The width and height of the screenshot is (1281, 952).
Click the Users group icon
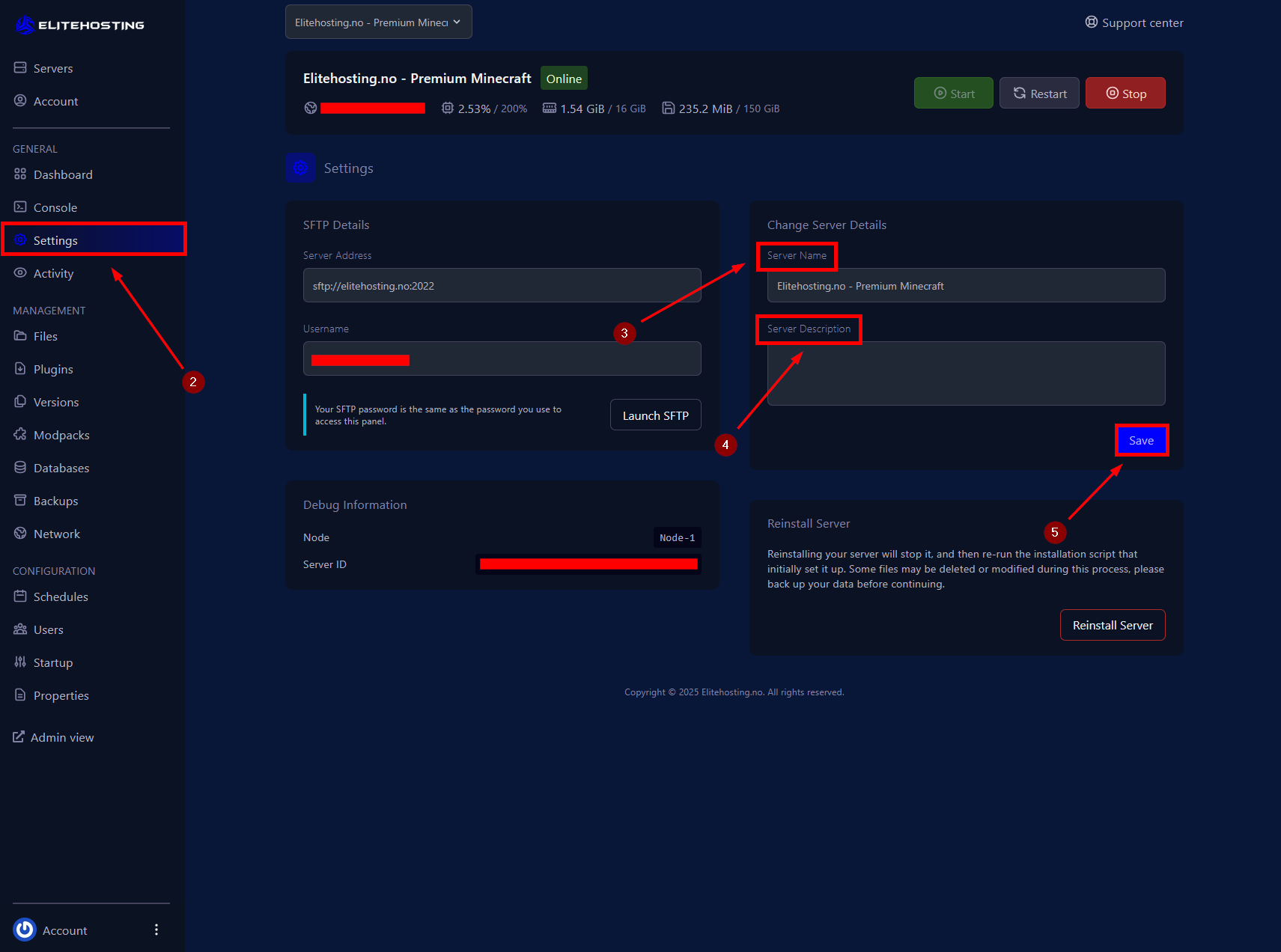[20, 629]
